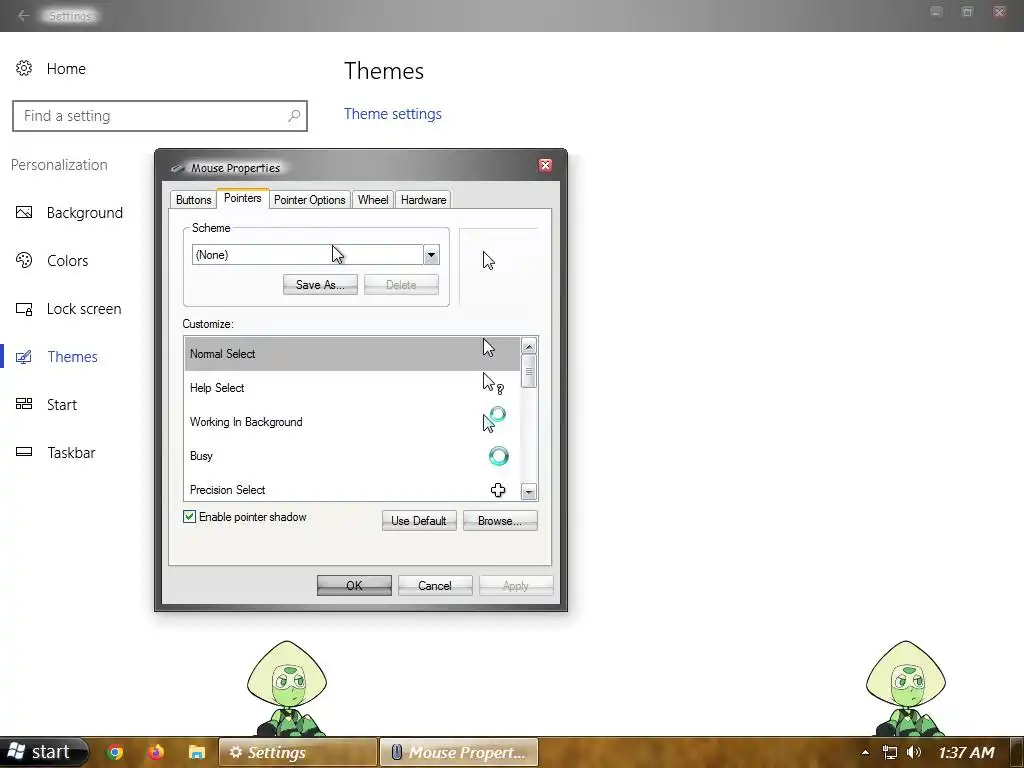
Task: Click the Taskbar icon in Personalization sidebar
Action: click(x=24, y=452)
